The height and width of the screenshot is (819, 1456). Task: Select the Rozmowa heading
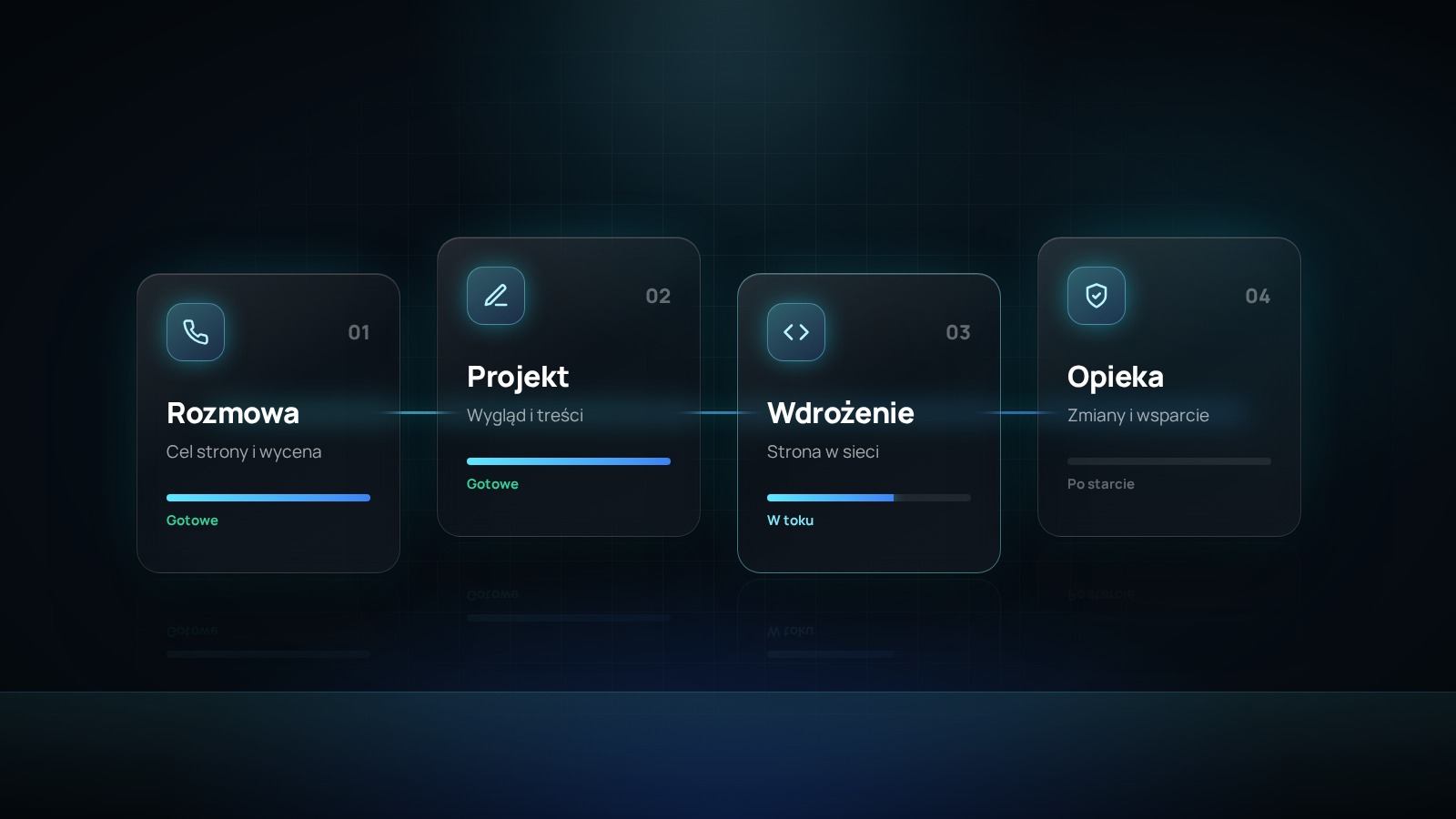click(233, 413)
